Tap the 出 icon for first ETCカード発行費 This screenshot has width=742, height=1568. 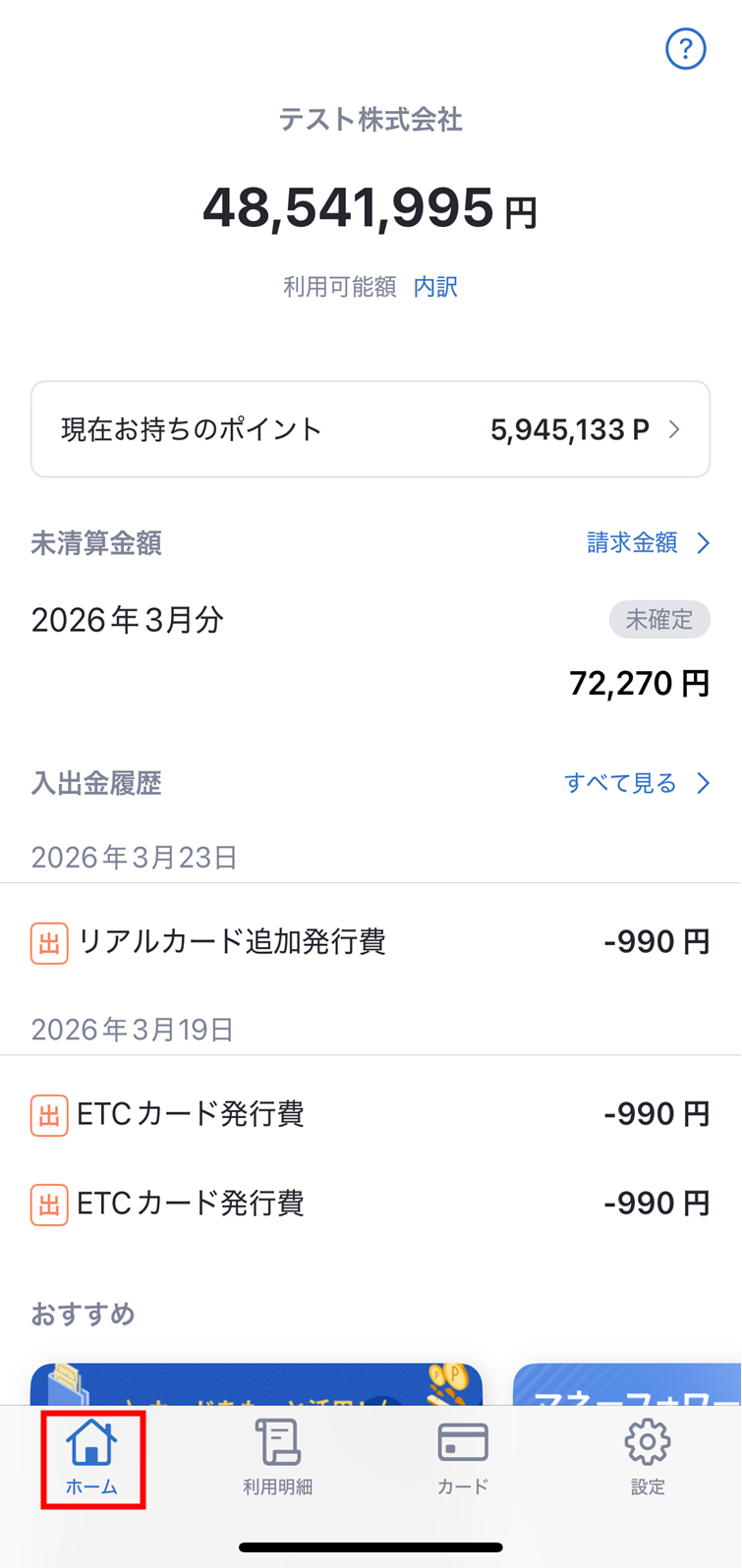(x=49, y=1115)
